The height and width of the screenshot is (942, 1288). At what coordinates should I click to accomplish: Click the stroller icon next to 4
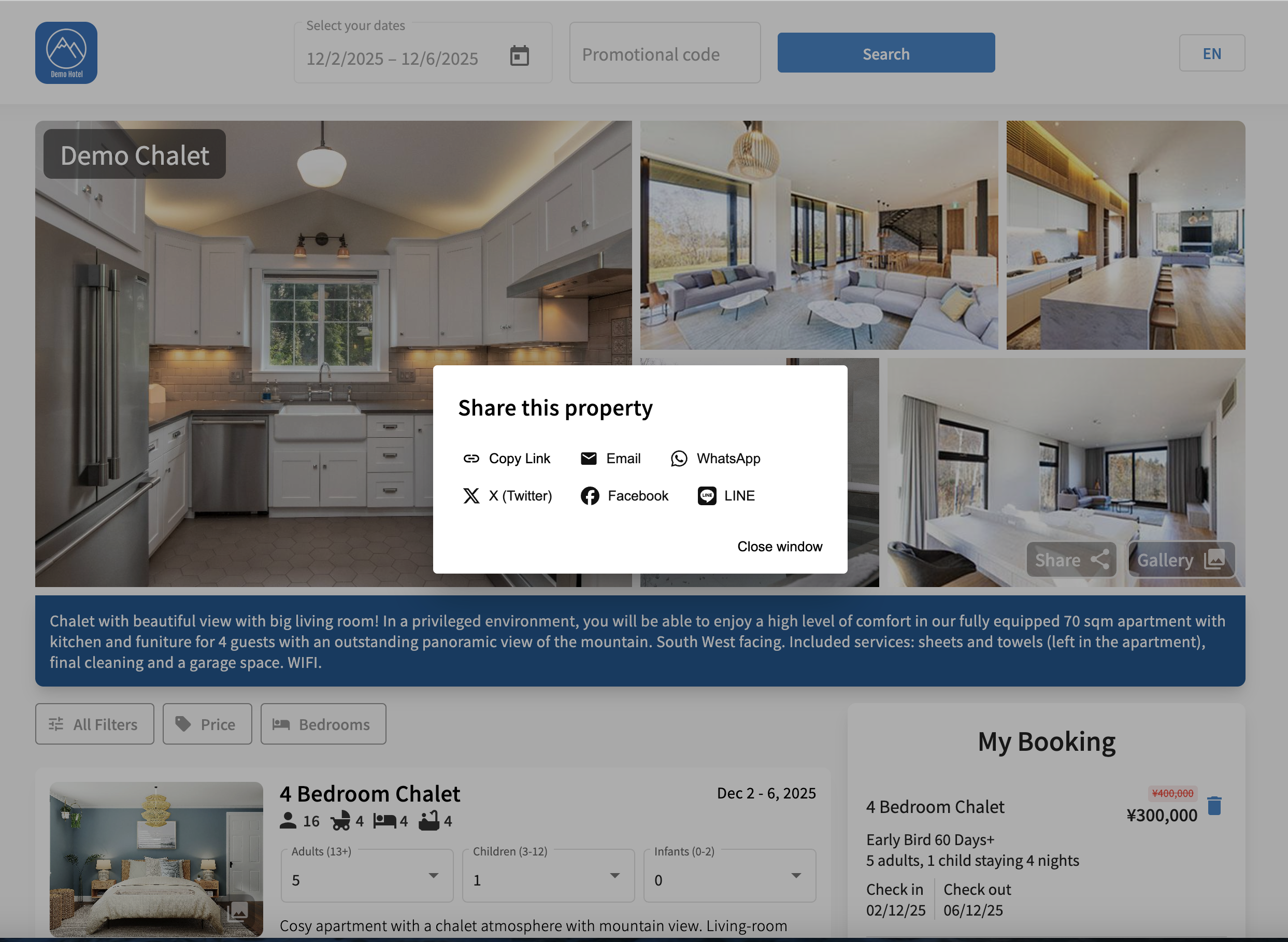point(340,821)
